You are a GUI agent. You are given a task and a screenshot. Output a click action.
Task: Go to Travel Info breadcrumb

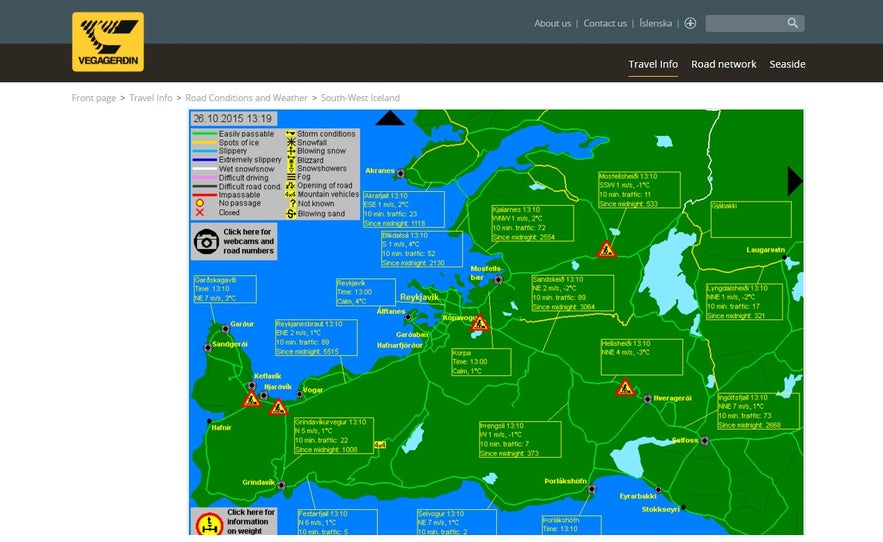click(x=150, y=97)
